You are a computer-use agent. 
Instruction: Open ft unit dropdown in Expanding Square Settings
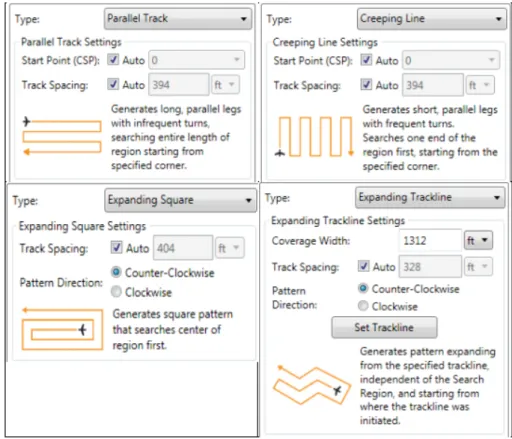click(x=230, y=248)
